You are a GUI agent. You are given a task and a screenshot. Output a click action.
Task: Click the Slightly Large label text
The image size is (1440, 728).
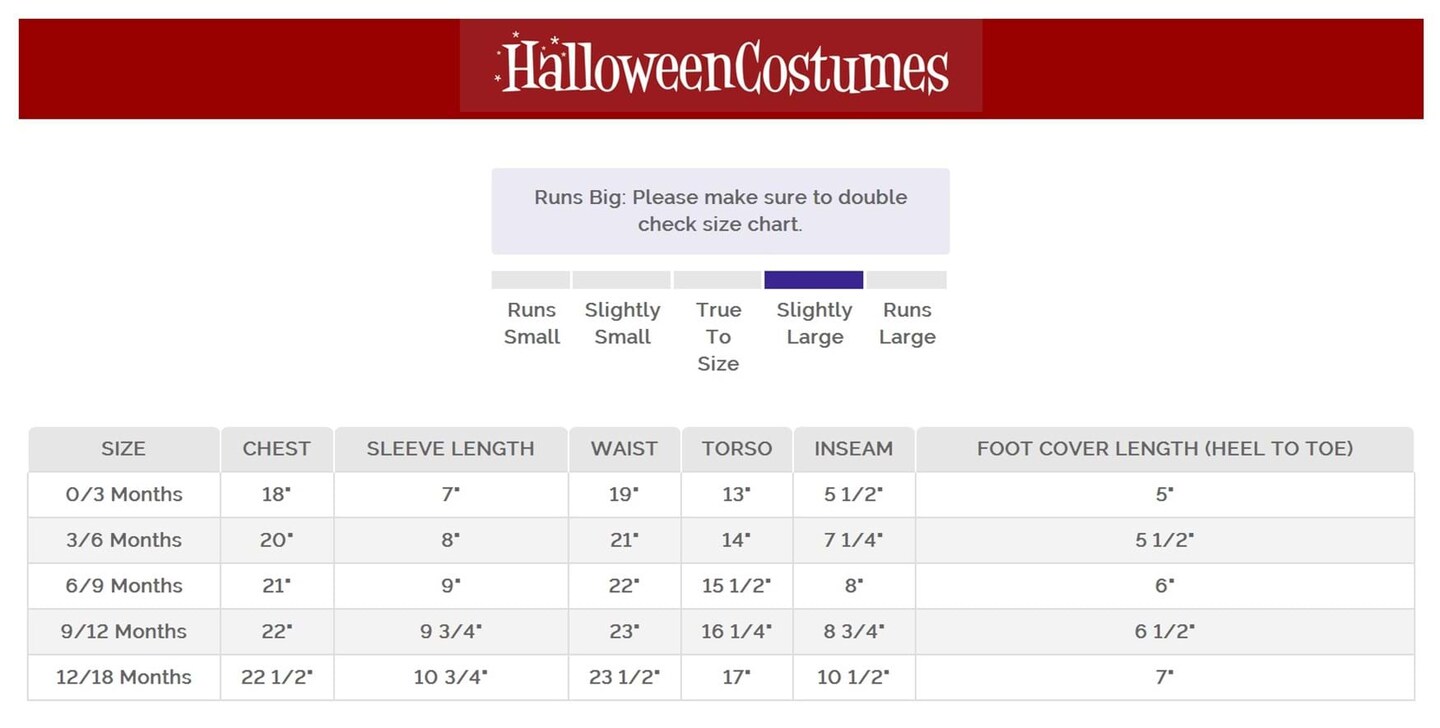coord(814,323)
